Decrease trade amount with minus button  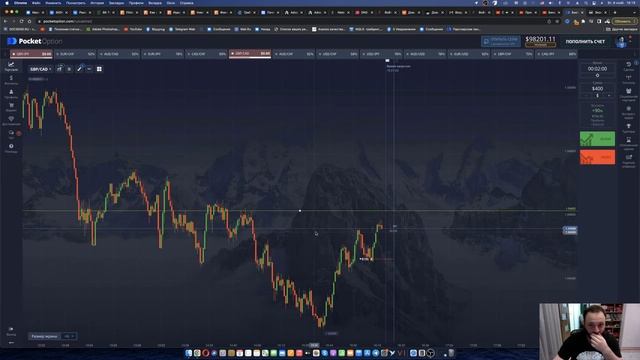coord(586,96)
